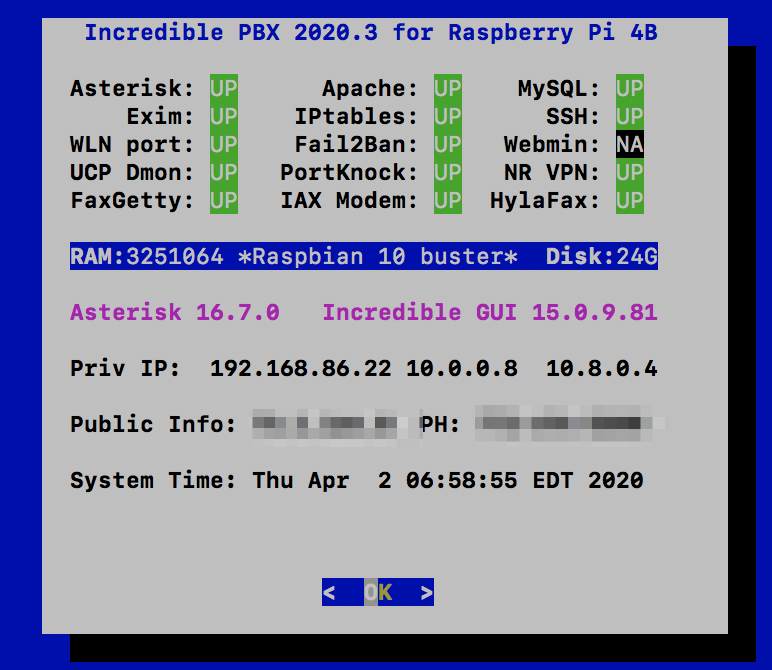
Task: Click the IP address 10.0.0.8
Action: click(x=462, y=368)
